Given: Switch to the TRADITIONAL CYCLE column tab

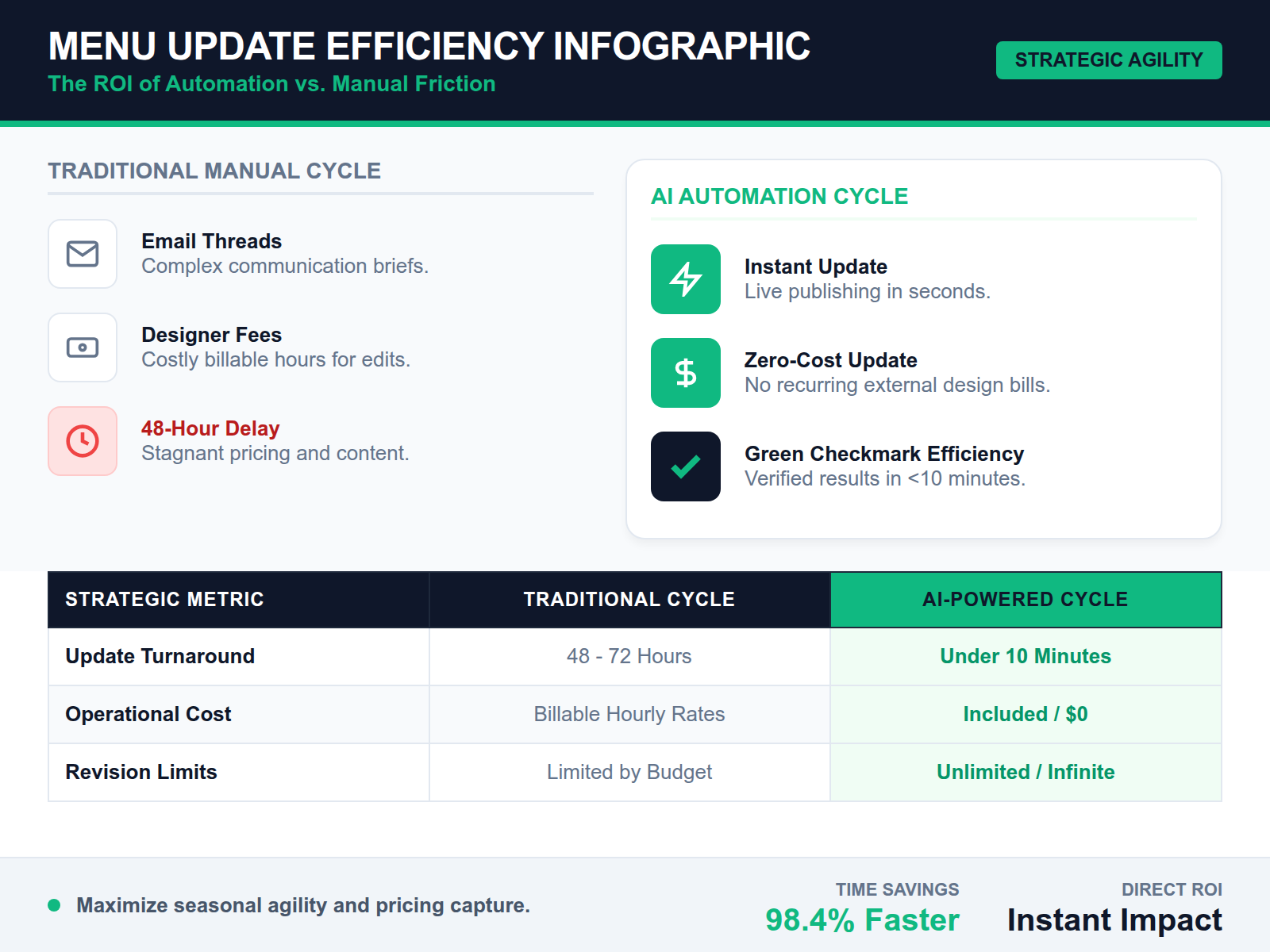Looking at the screenshot, I should pos(628,600).
